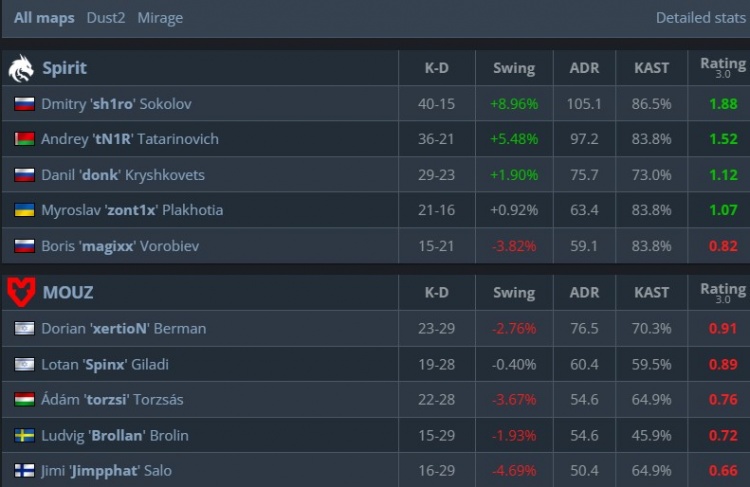Select the Dust2 map tab
Image resolution: width=750 pixels, height=487 pixels.
pyautogui.click(x=105, y=18)
